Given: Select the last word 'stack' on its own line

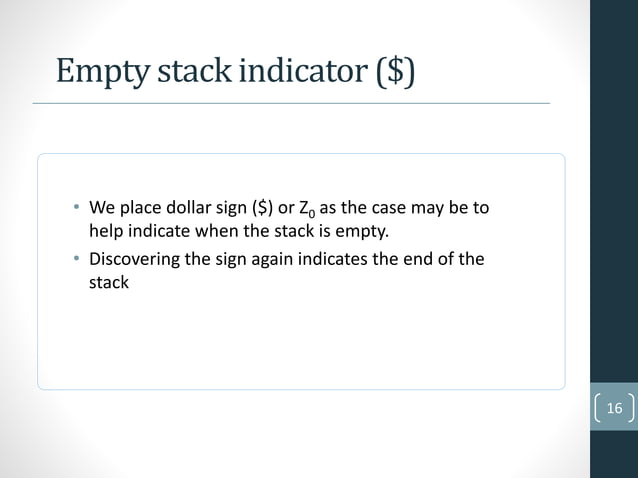Looking at the screenshot, I should (109, 282).
